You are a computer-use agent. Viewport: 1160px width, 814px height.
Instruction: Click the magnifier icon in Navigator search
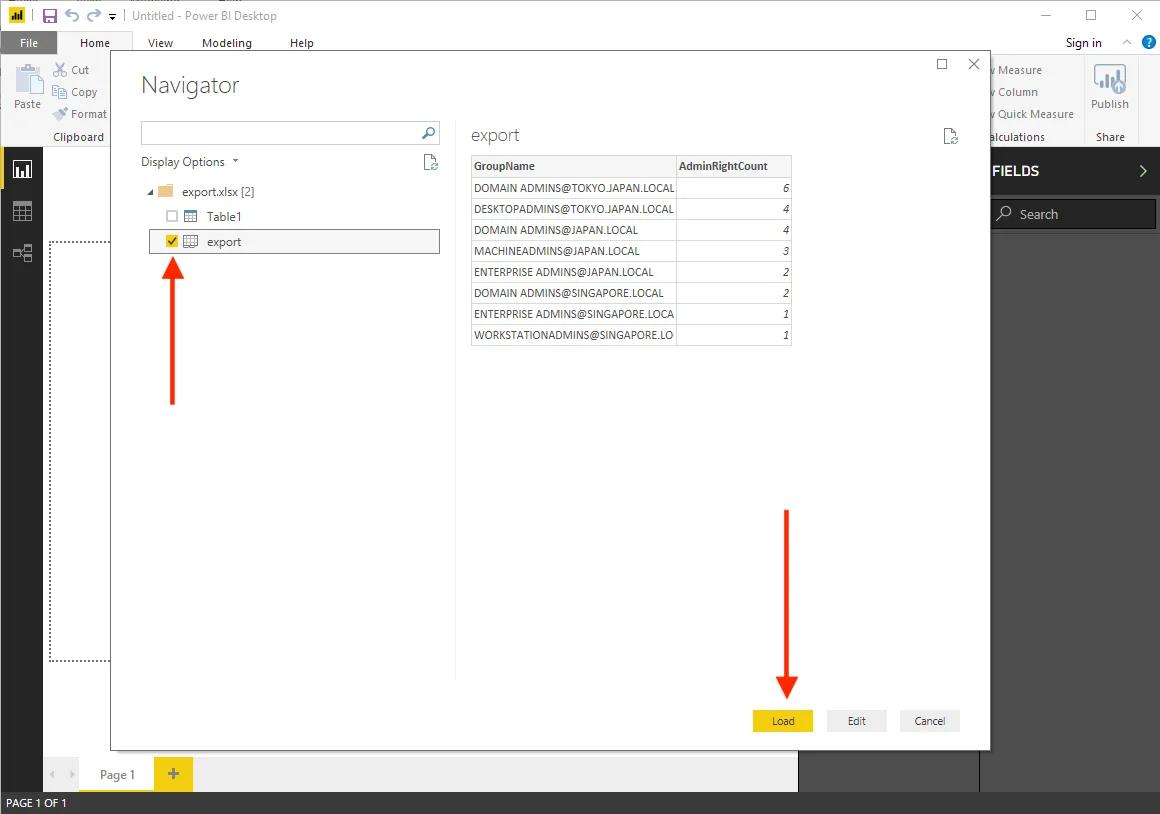pos(428,133)
